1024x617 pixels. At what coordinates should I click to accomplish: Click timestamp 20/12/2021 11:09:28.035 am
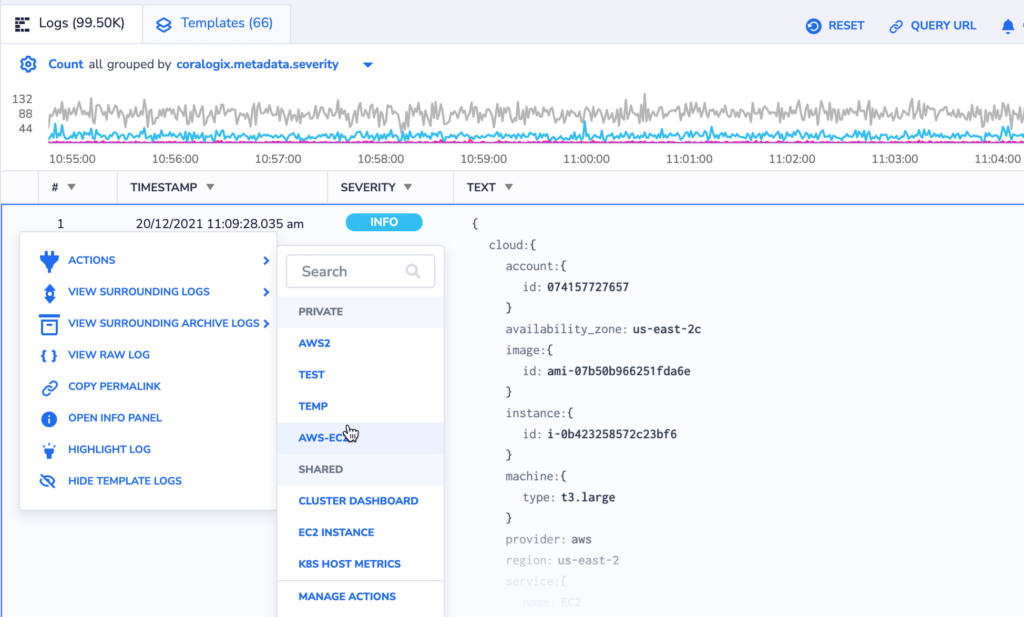pyautogui.click(x=219, y=224)
